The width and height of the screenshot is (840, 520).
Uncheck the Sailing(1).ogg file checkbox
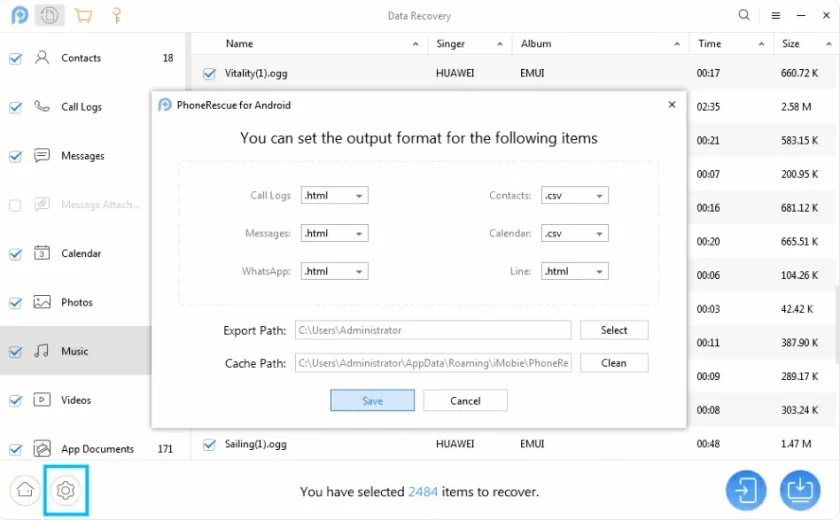pos(209,444)
